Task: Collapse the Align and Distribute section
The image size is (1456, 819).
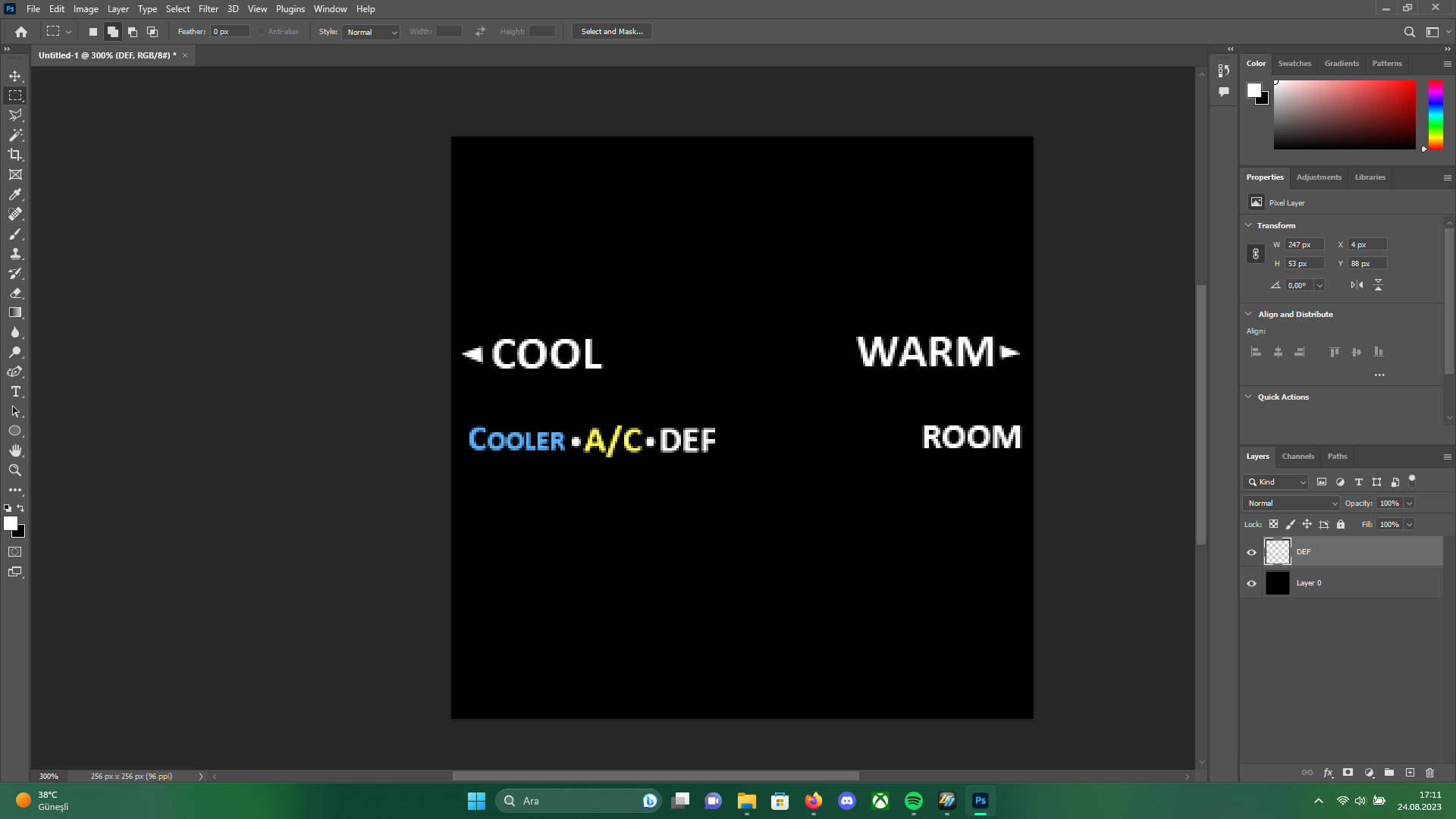Action: pos(1248,314)
